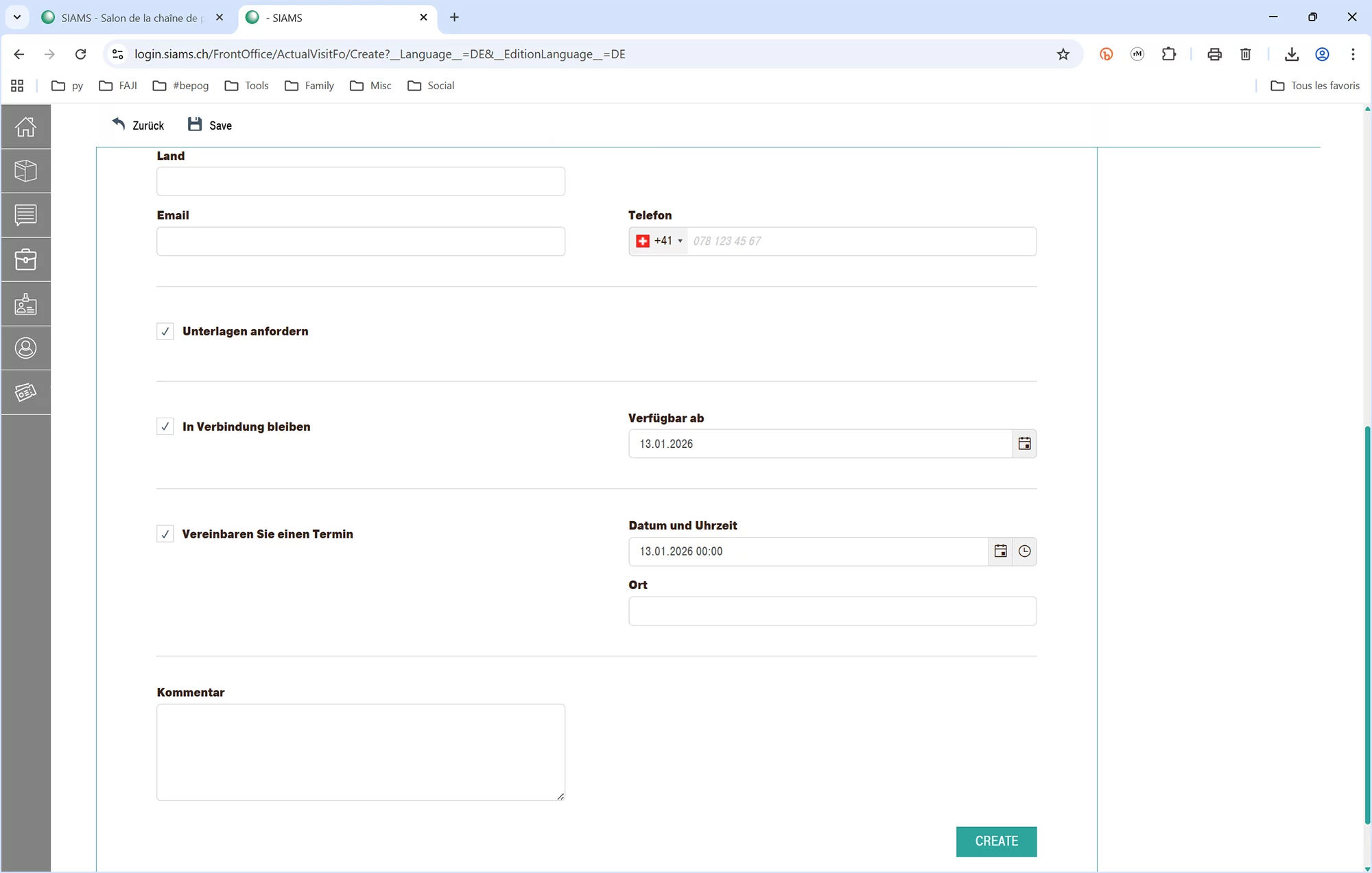Click the page vertical scrollbar thumb

pos(1367,624)
